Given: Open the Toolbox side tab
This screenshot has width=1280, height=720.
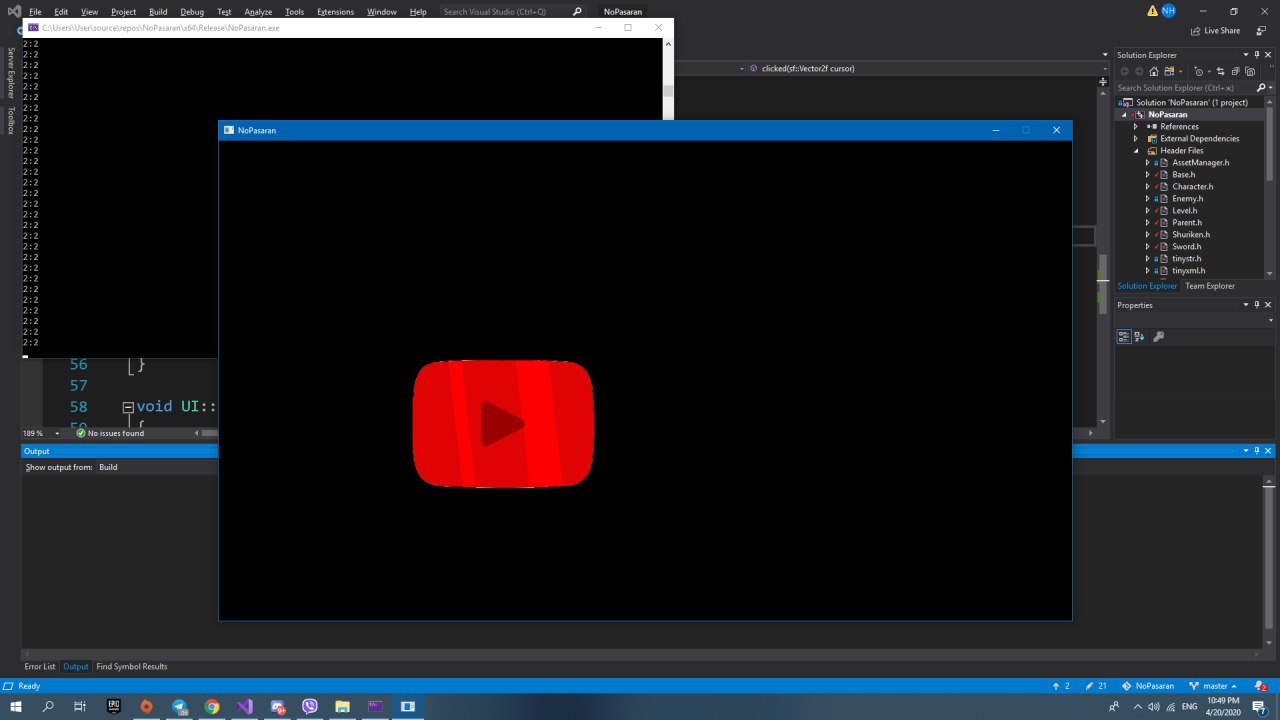Looking at the screenshot, I should coord(11,120).
